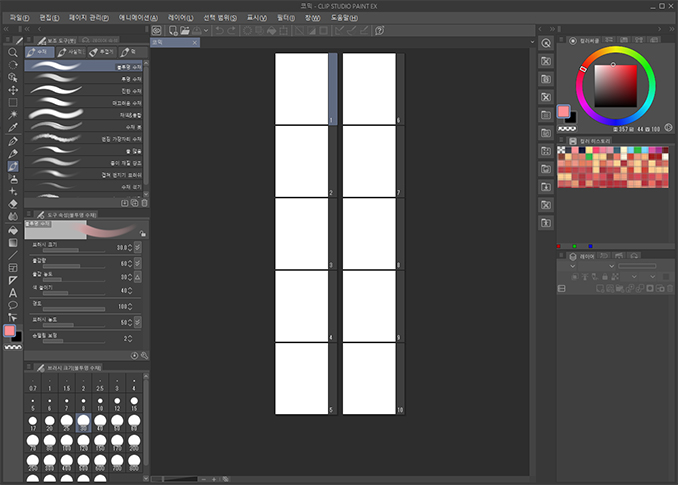Switch to the 수채 sub tool tab
This screenshot has width=678, height=485.
tap(40, 51)
